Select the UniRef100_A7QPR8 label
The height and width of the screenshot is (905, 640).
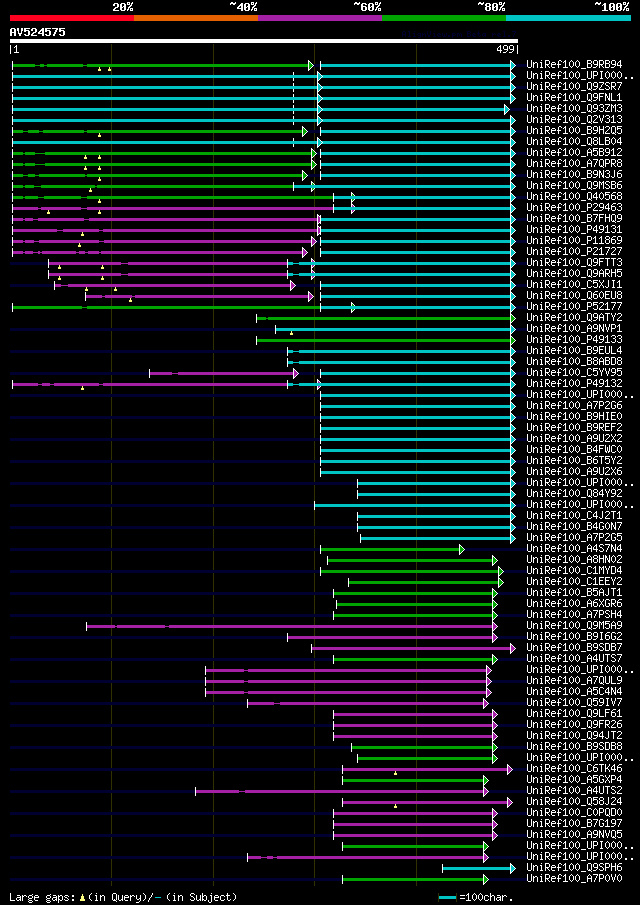click(x=574, y=163)
